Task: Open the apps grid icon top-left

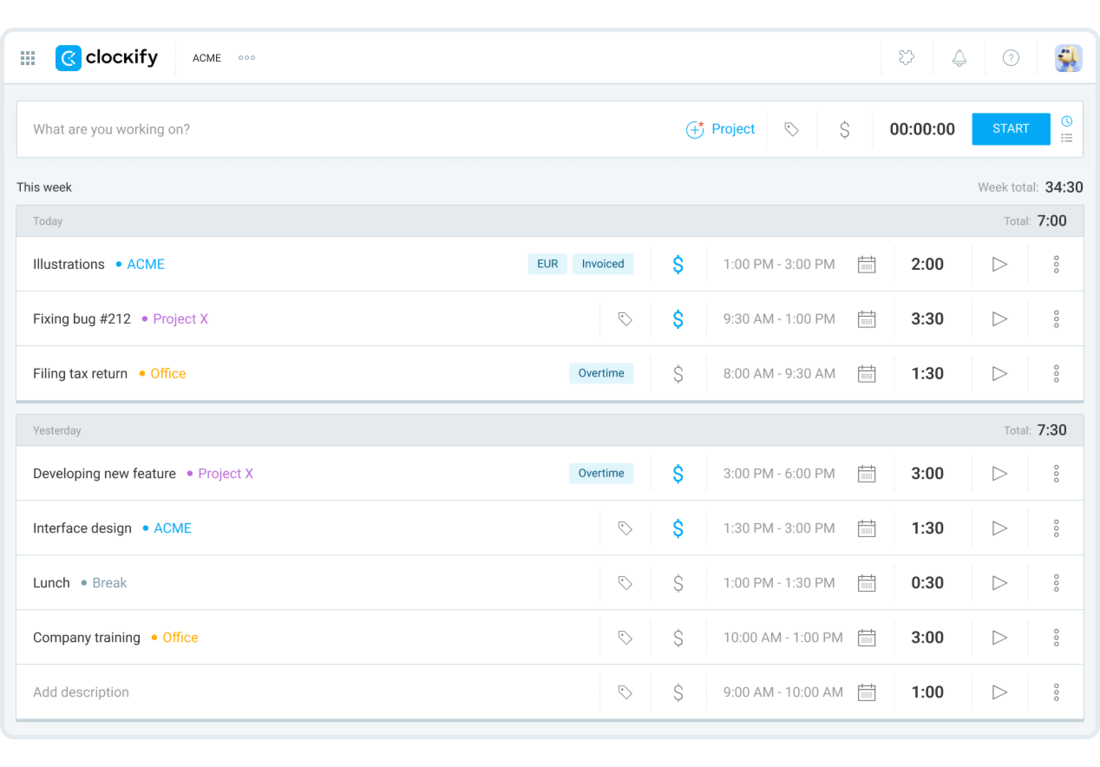Action: click(27, 57)
